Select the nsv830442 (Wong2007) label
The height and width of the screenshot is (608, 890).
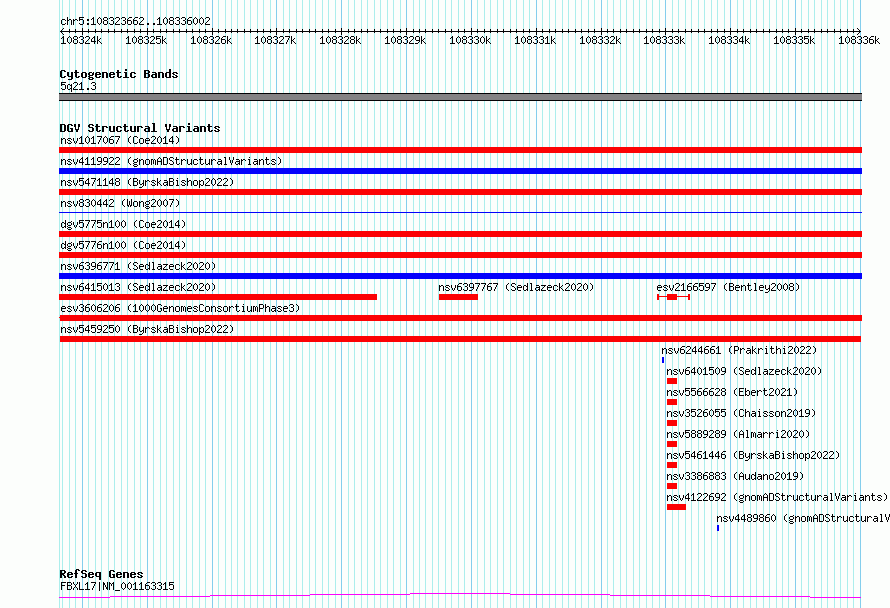click(x=120, y=203)
